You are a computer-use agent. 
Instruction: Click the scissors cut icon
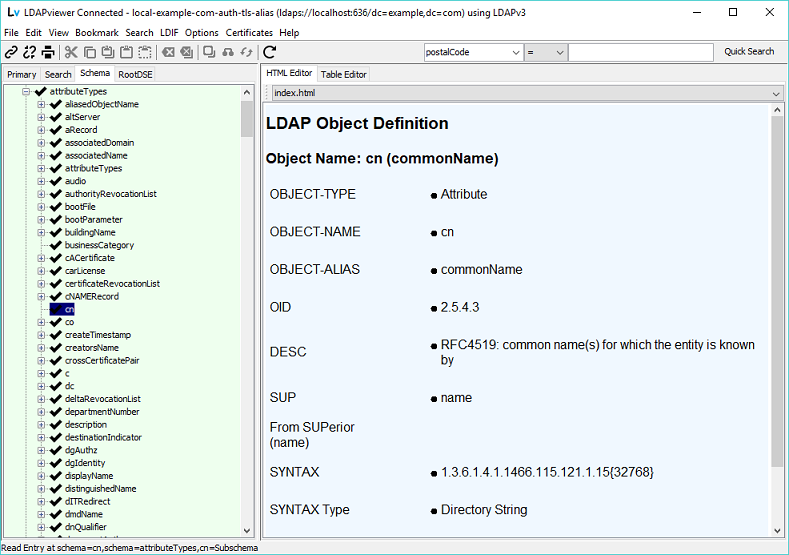click(71, 52)
